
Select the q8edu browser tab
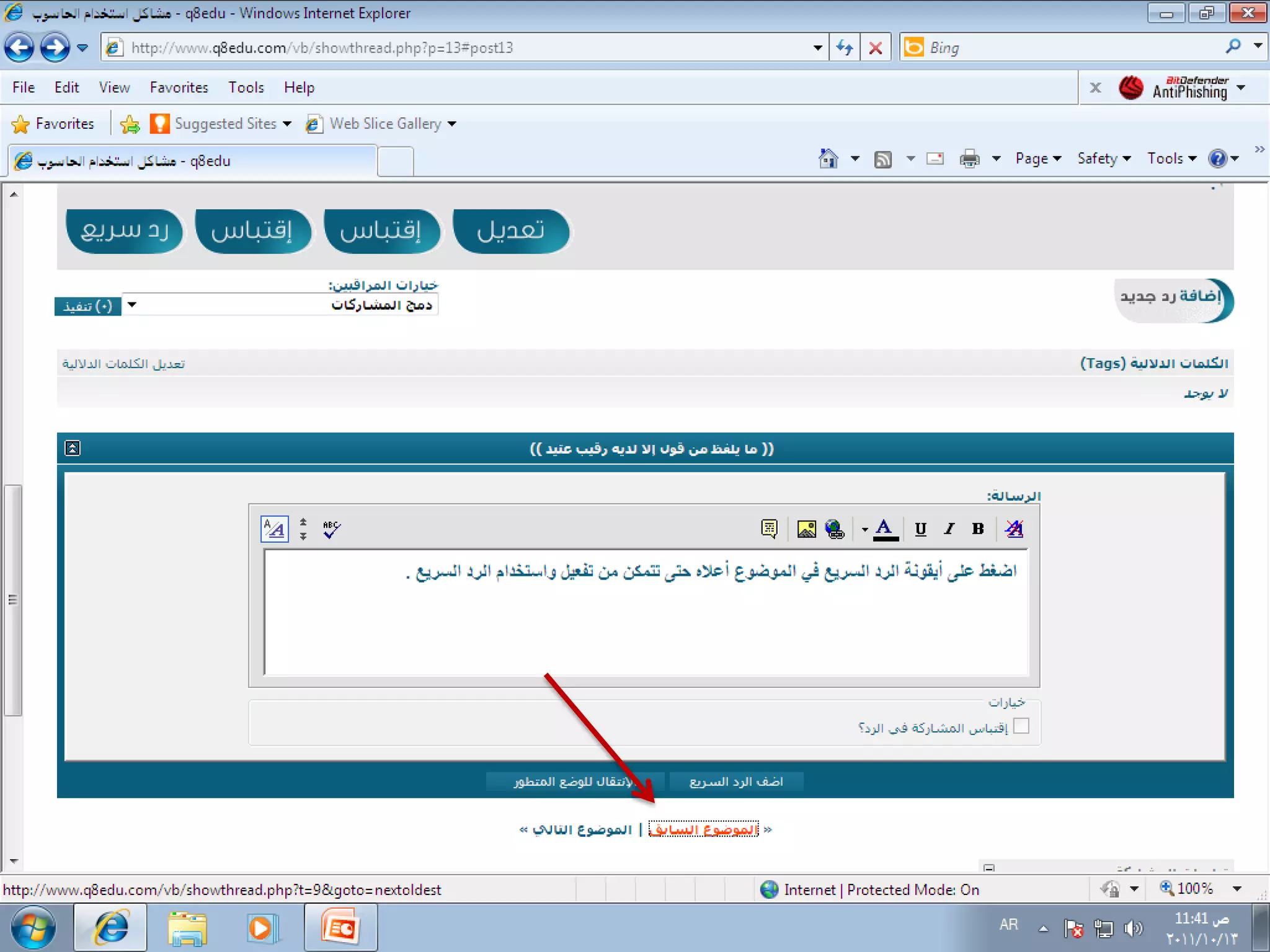click(192, 161)
